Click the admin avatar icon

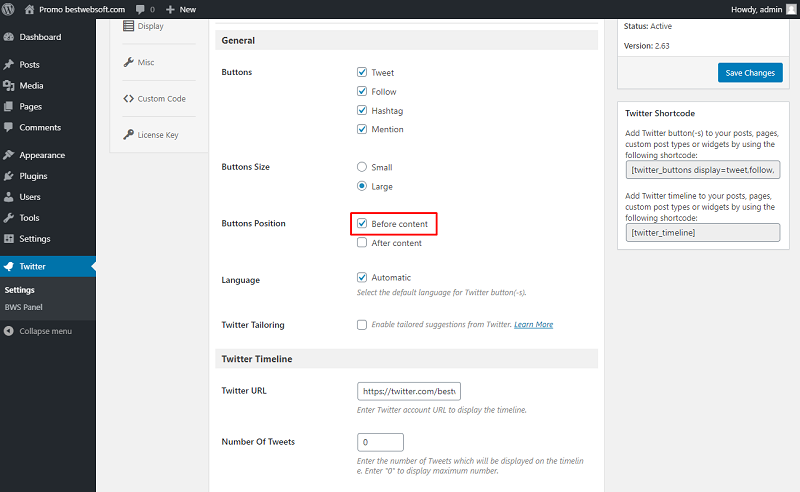coord(791,9)
